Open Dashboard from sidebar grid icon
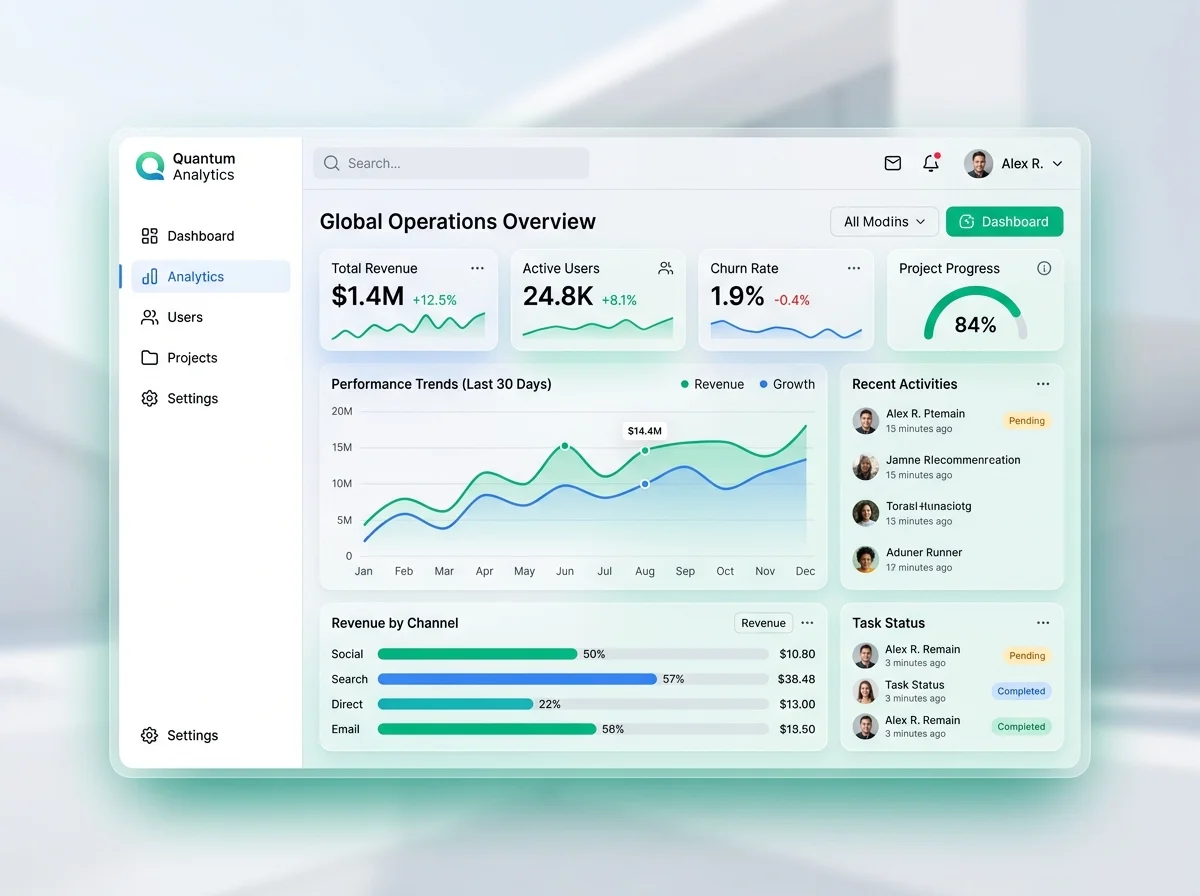 click(x=150, y=236)
